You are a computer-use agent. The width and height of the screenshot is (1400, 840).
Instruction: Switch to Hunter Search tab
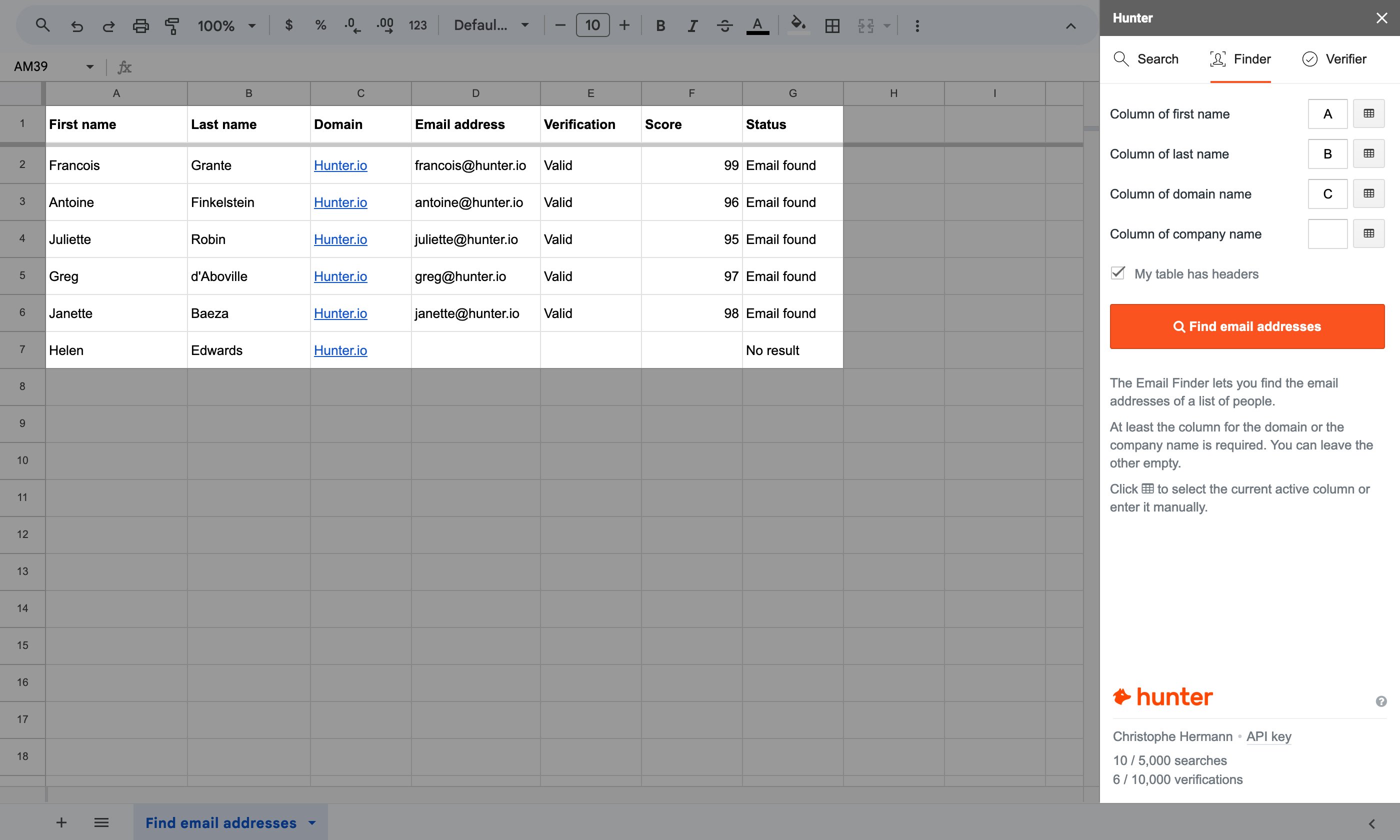[1146, 59]
